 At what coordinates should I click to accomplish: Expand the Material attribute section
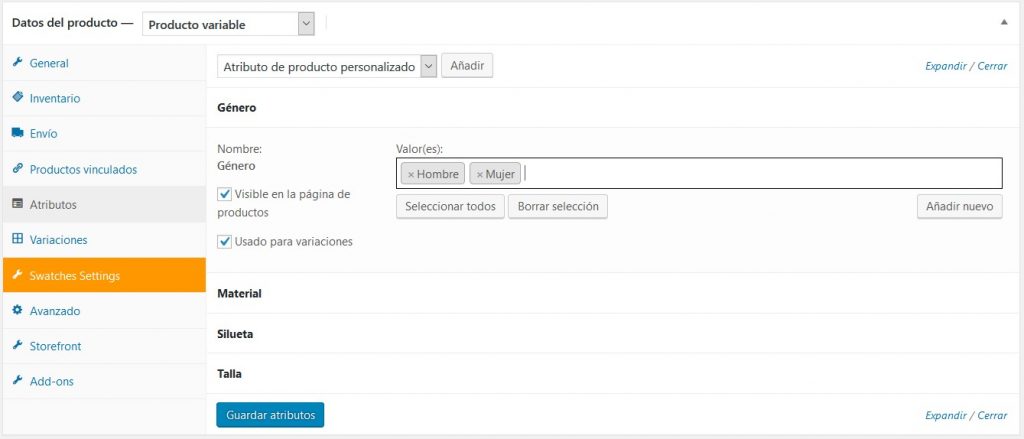click(x=239, y=294)
